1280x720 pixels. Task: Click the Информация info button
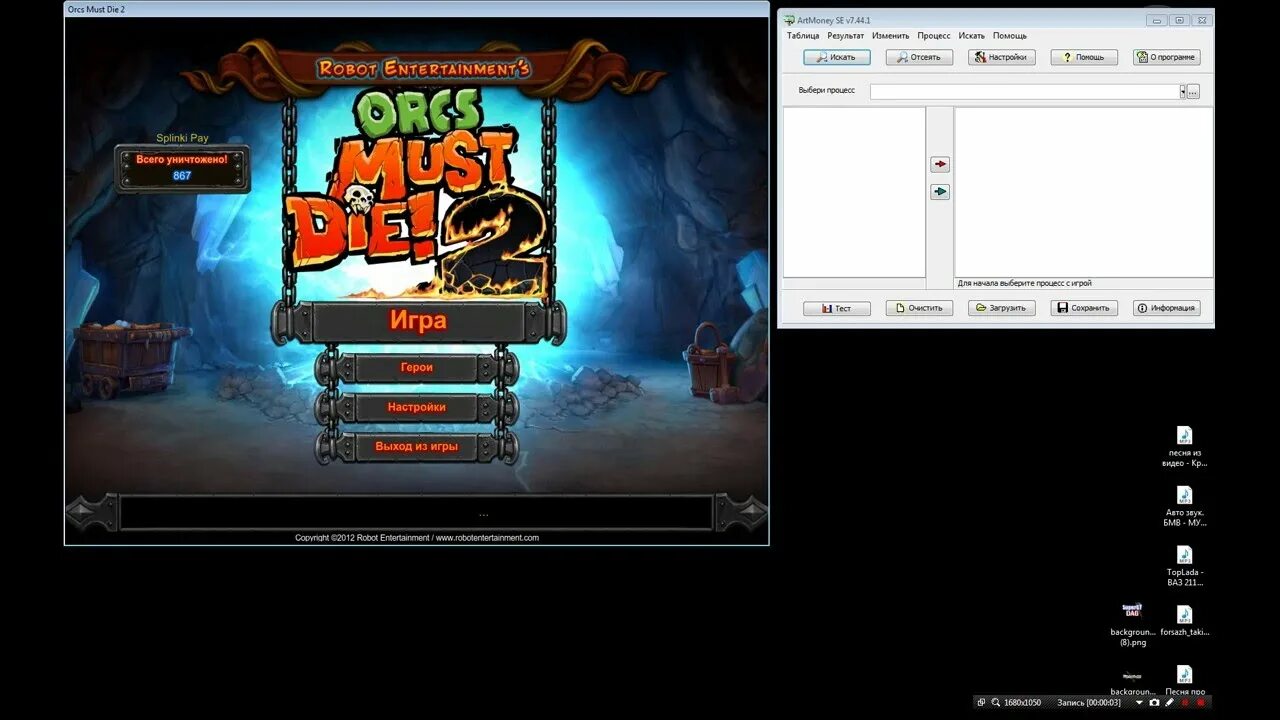coord(1166,308)
